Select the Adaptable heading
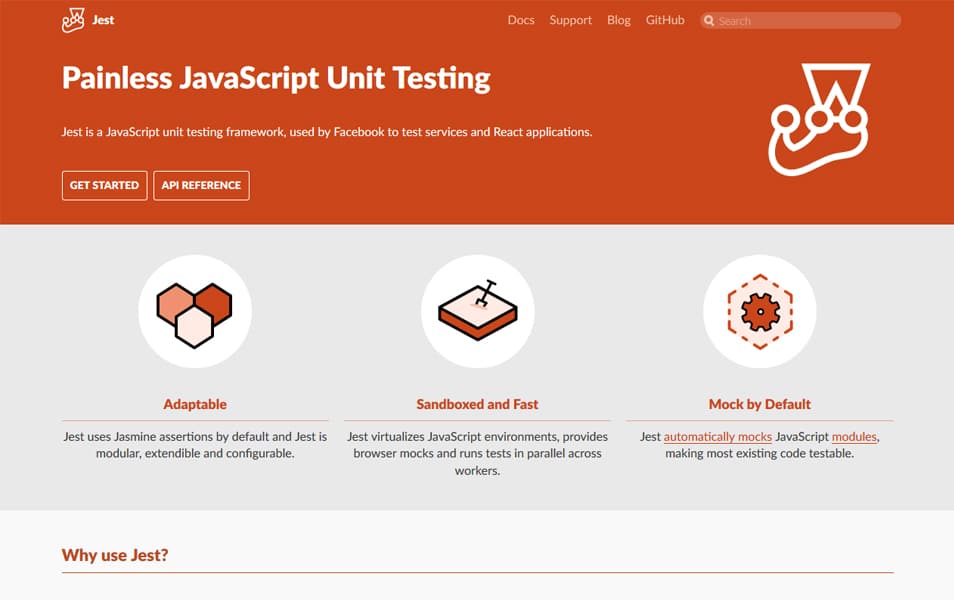The height and width of the screenshot is (600, 954). point(195,404)
